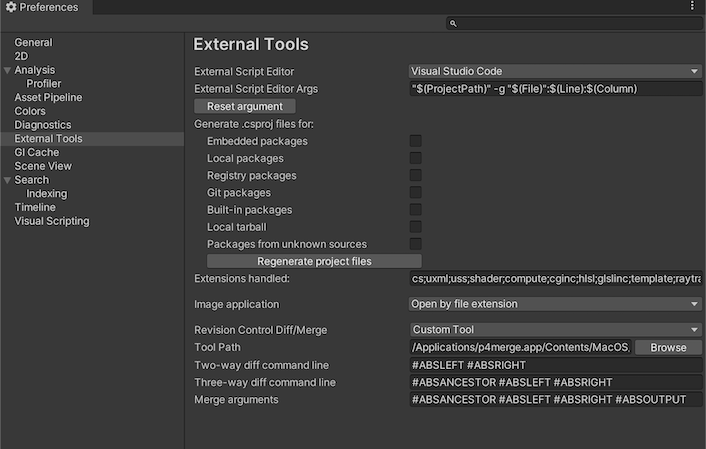Open External Script Editor dropdown

555,71
